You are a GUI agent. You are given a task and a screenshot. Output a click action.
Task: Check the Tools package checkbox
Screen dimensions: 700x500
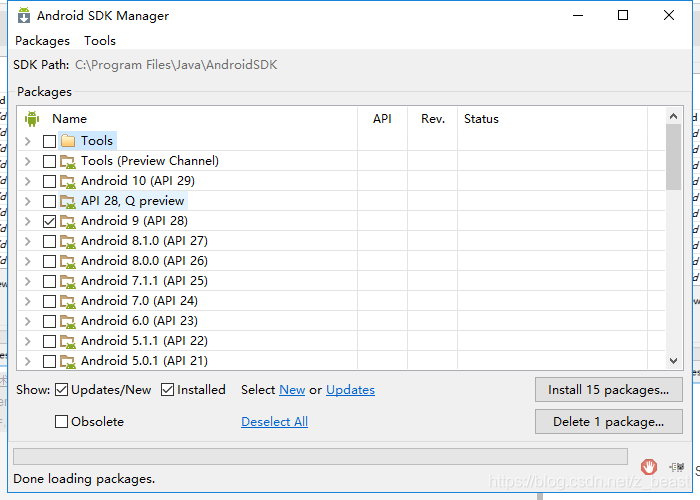(x=49, y=142)
